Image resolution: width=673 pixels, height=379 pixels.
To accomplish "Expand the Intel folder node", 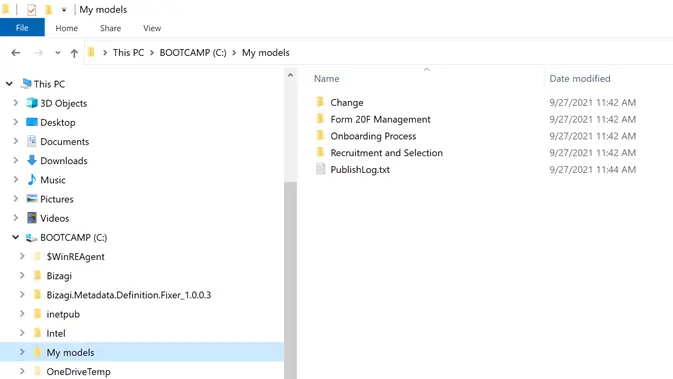I will (x=22, y=333).
